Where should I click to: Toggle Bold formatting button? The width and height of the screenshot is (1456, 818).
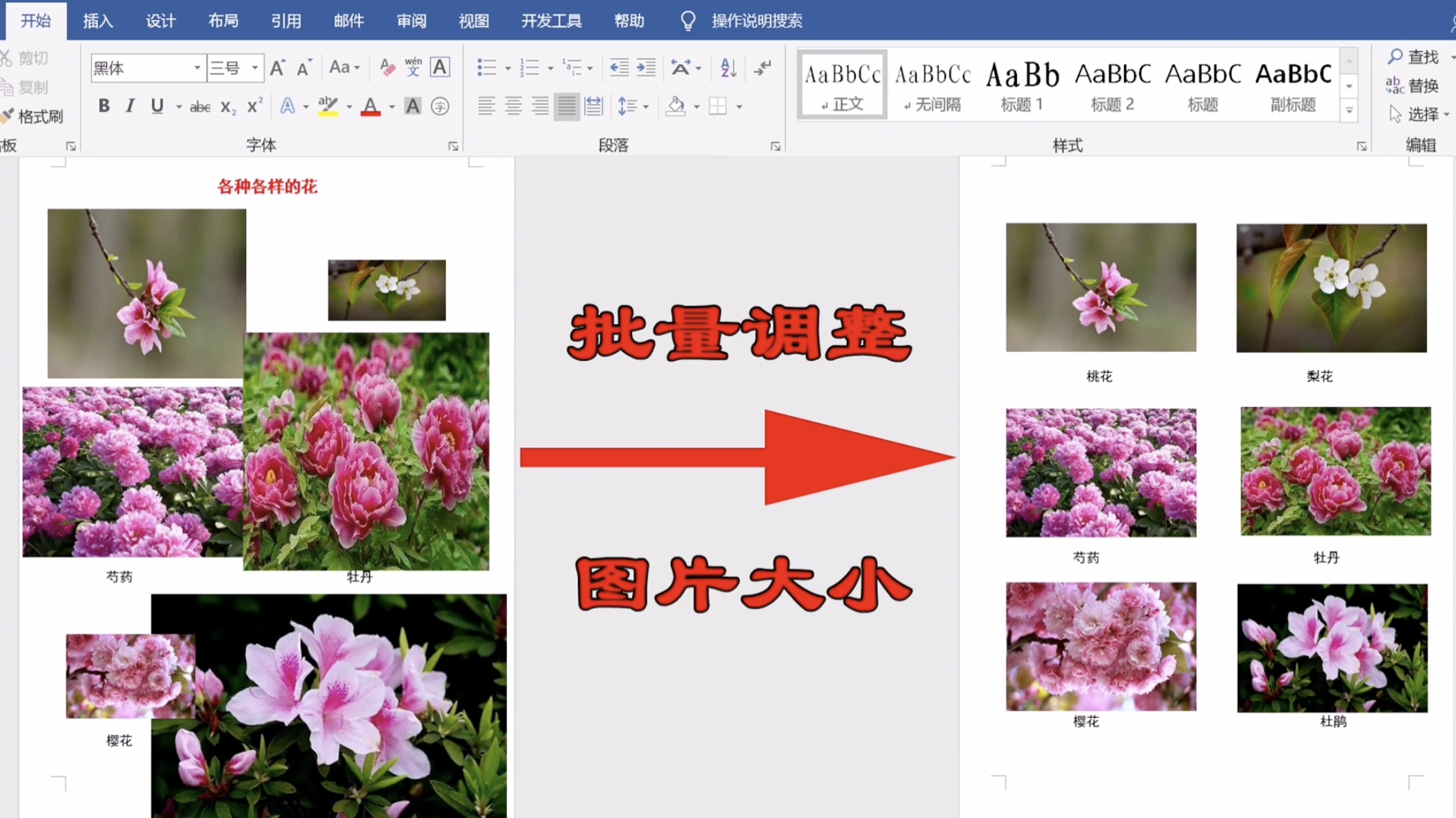(x=104, y=106)
